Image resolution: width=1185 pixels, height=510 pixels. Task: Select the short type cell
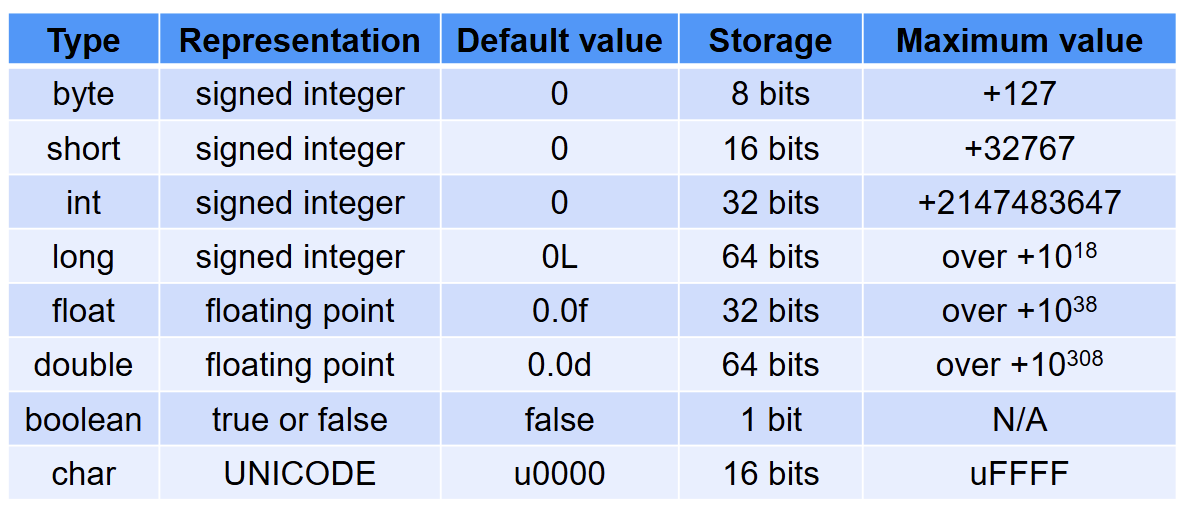(83, 149)
